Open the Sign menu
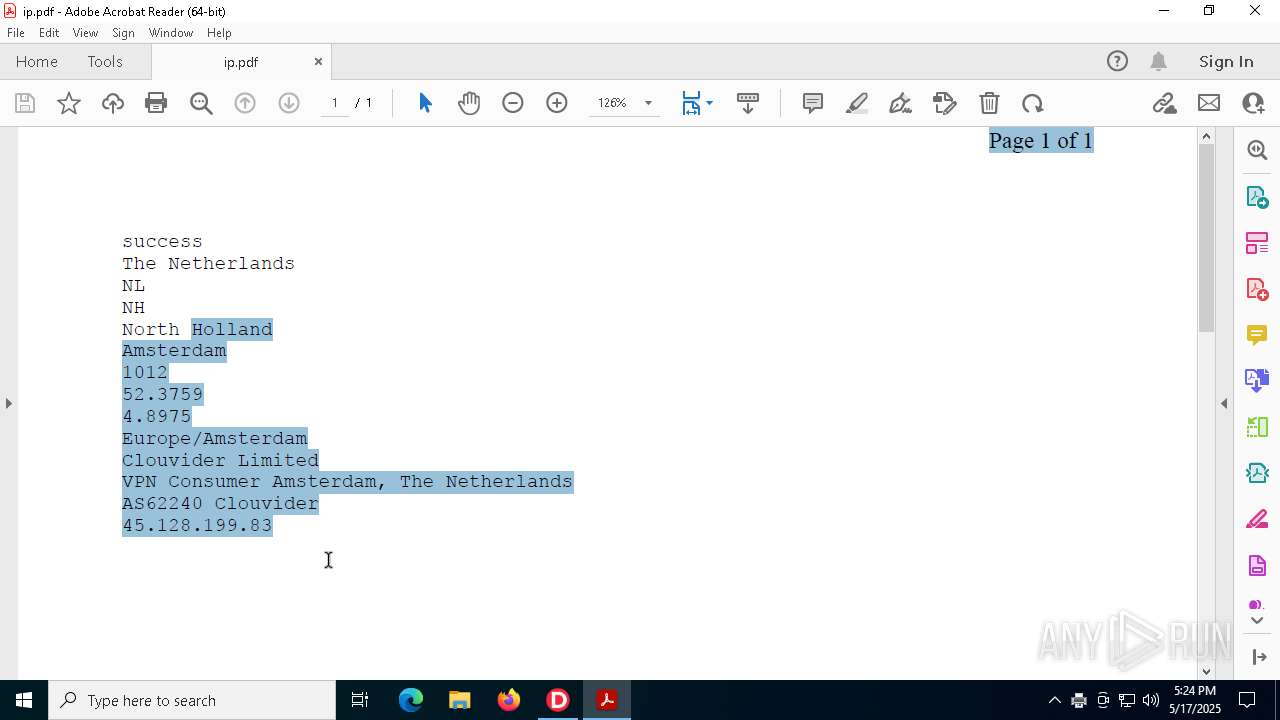 coord(123,33)
